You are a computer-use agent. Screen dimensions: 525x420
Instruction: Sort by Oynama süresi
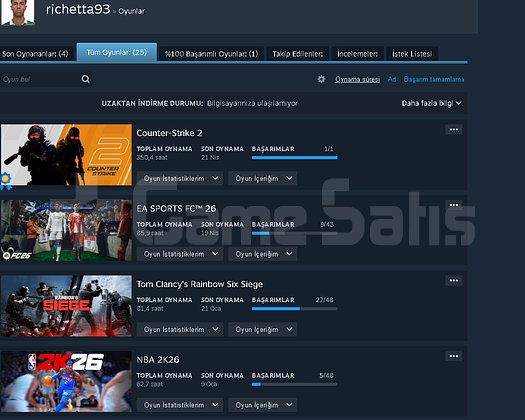pos(358,79)
